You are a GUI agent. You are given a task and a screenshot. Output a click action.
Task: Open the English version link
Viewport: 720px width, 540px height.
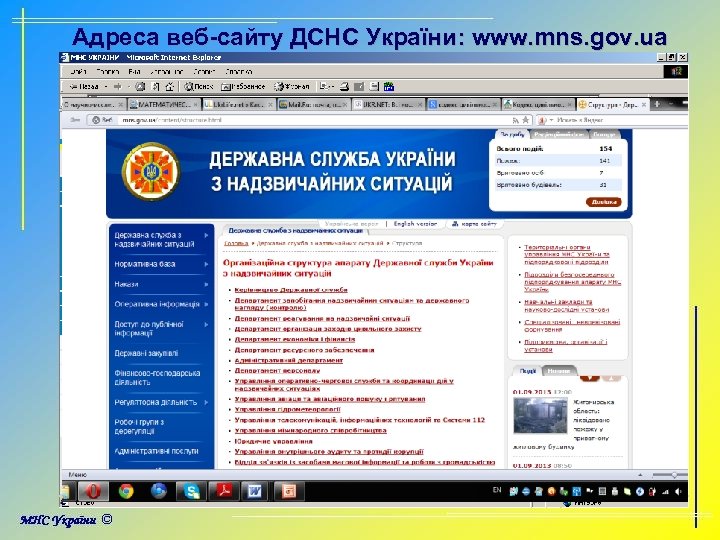[415, 224]
